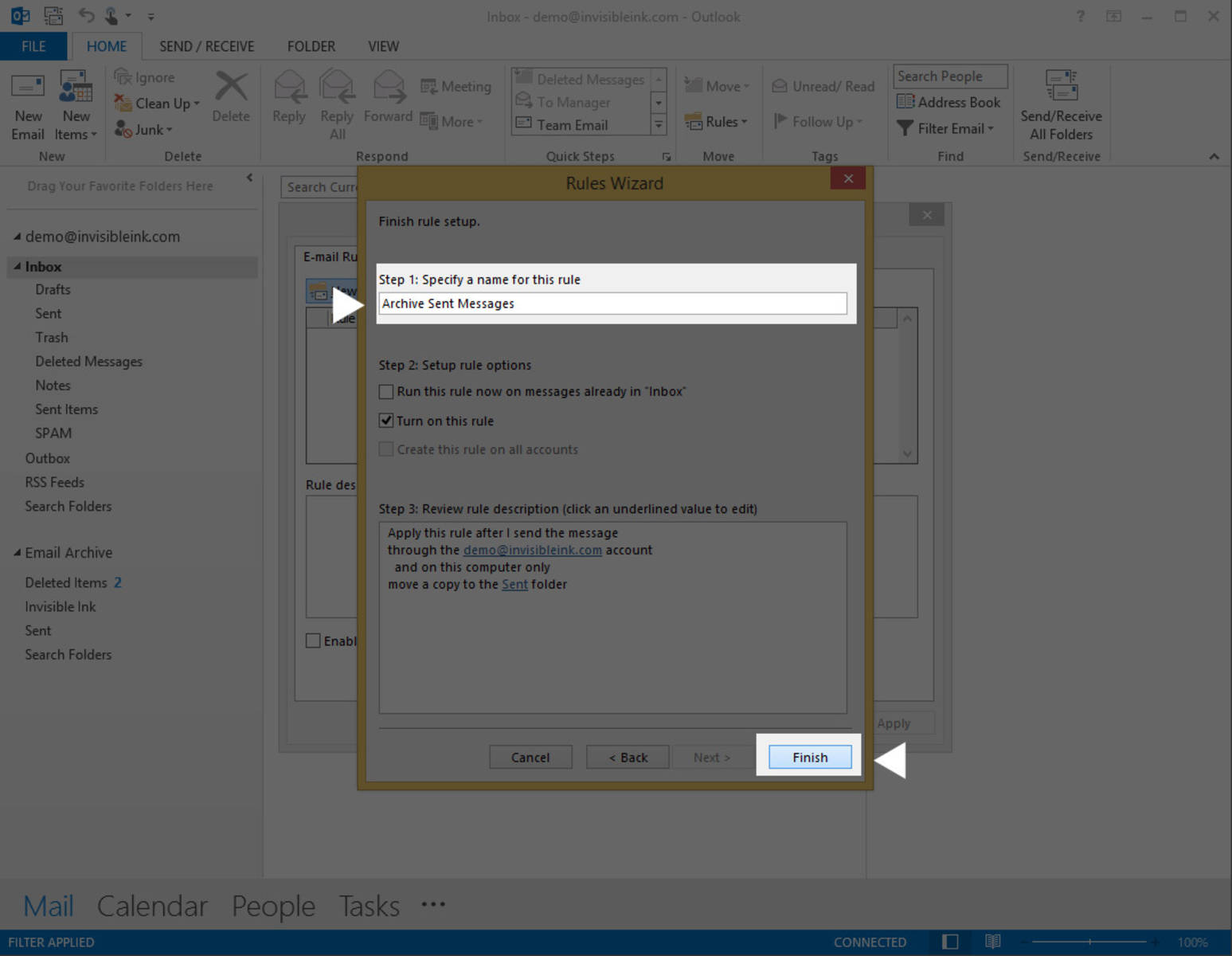Select the To Manager quick step
Image resolution: width=1232 pixels, height=956 pixels.
pos(581,102)
